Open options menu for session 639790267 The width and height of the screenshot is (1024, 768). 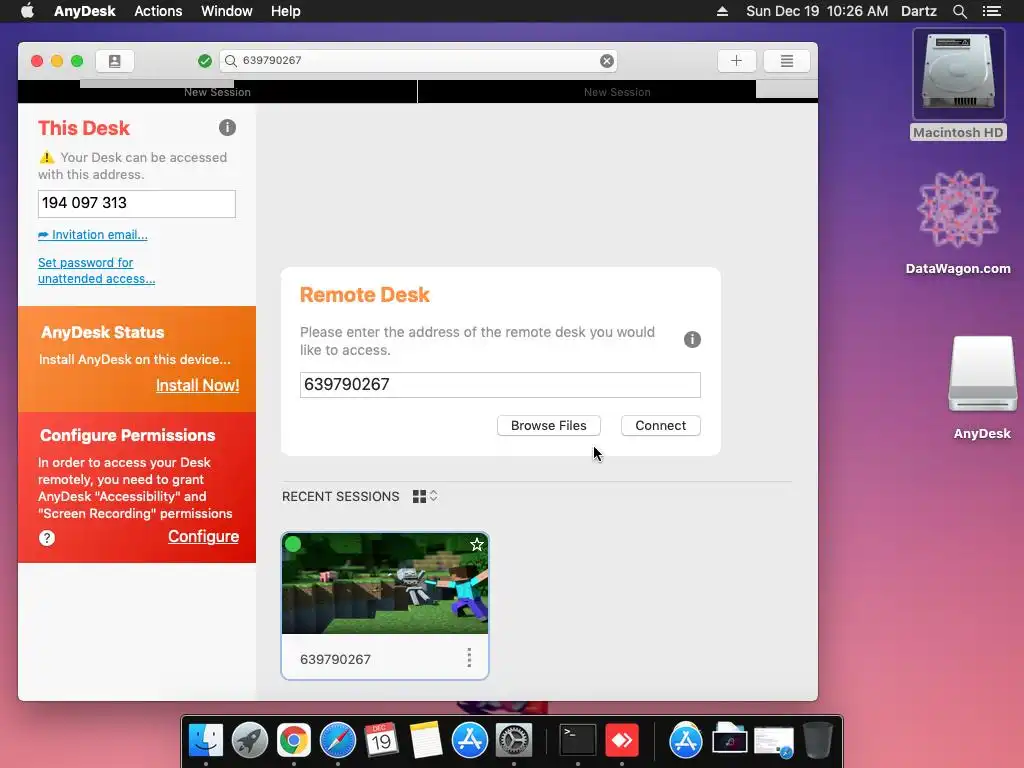click(x=469, y=658)
